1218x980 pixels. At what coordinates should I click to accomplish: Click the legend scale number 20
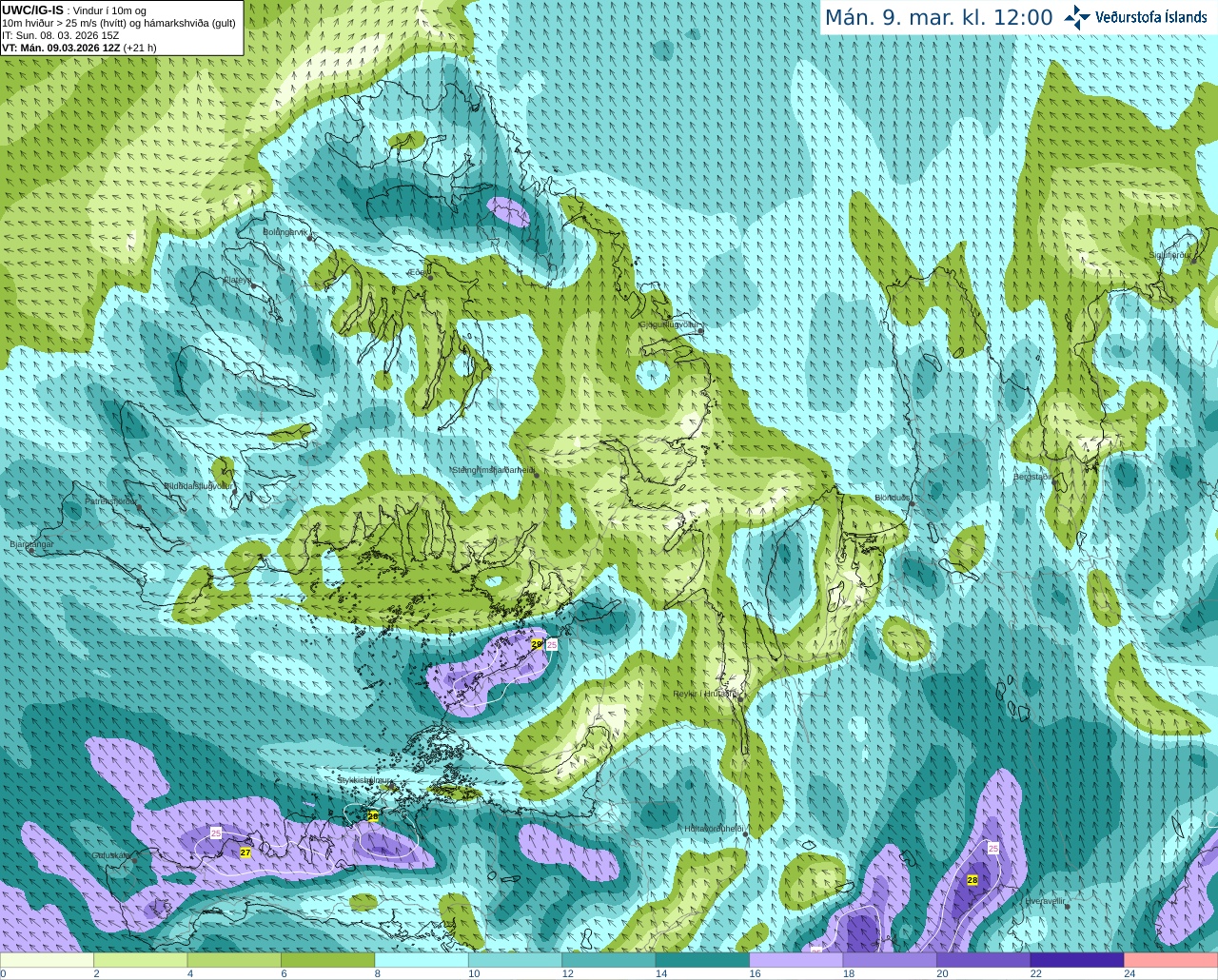[x=942, y=973]
